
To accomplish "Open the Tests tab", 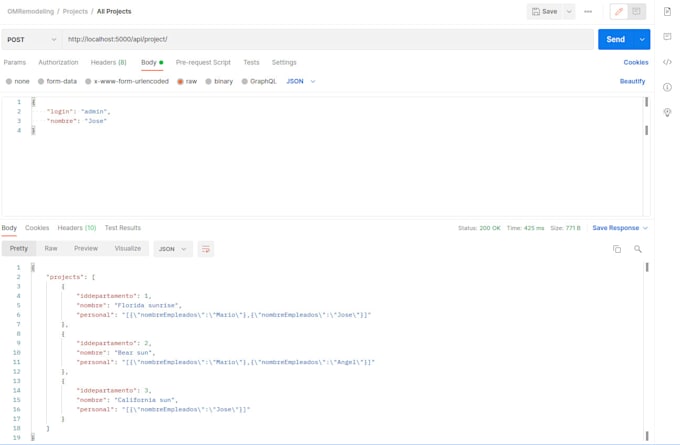I will 251,62.
